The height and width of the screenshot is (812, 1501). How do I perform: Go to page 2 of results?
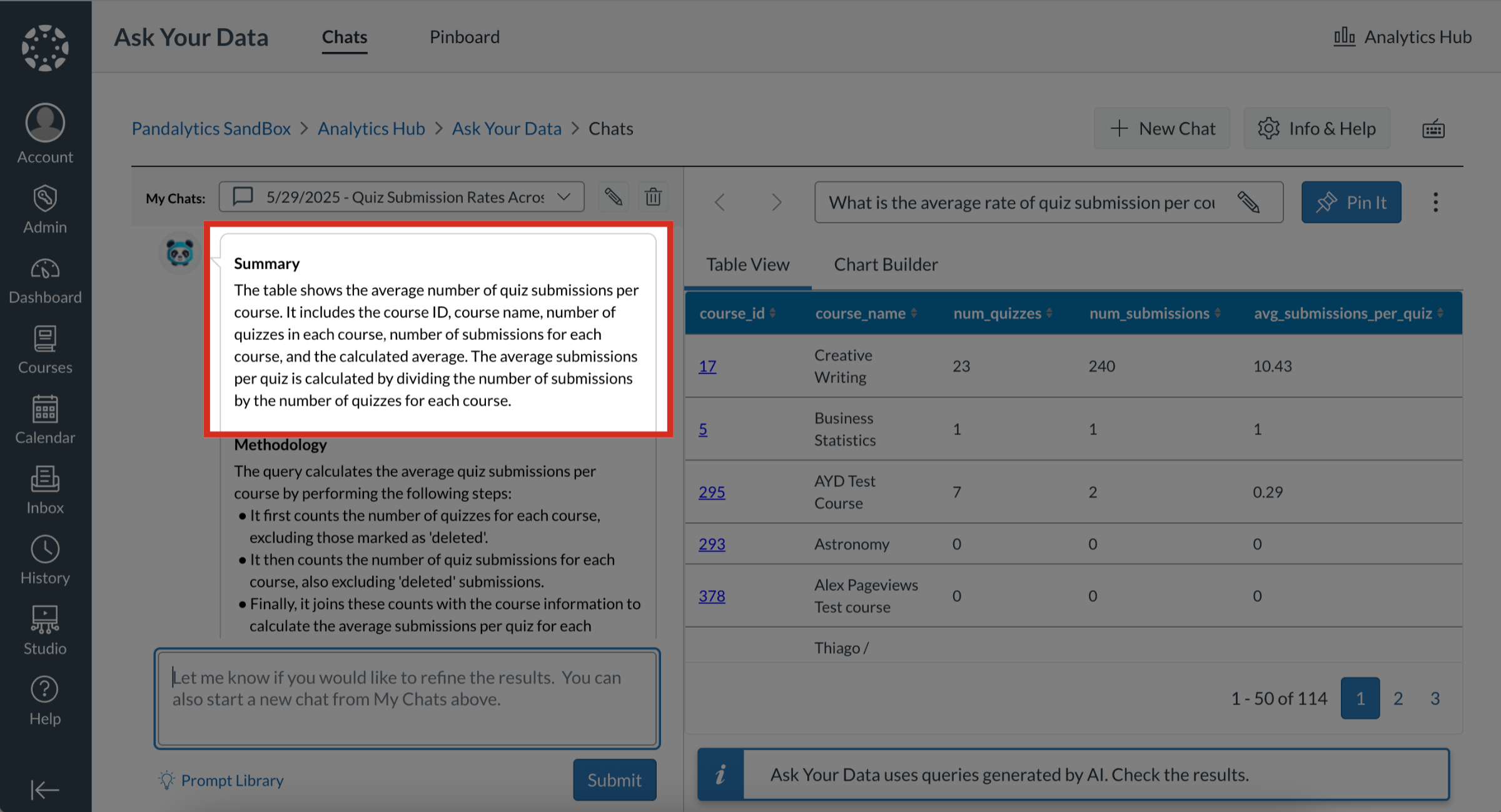click(x=1398, y=698)
